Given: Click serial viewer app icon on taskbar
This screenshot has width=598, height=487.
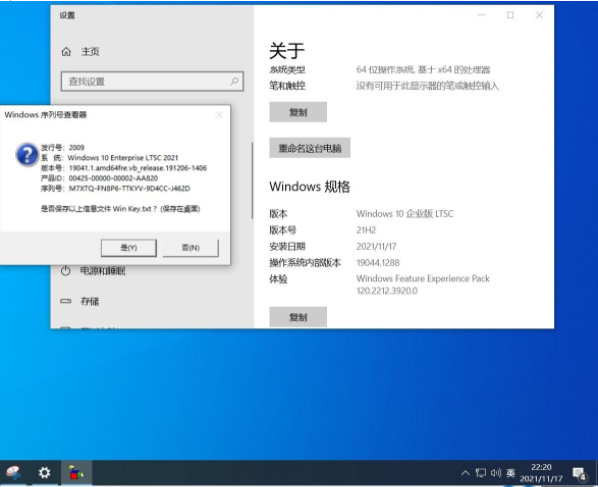Looking at the screenshot, I should [76, 473].
